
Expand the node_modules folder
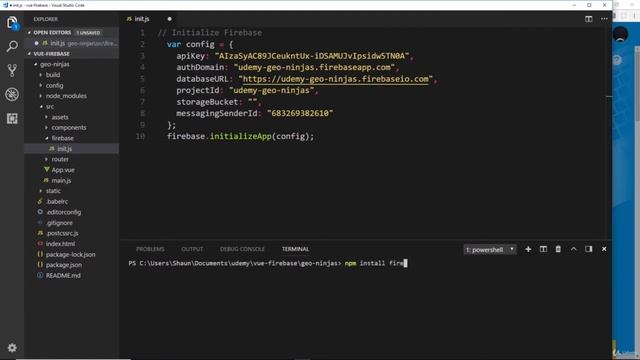click(41, 96)
